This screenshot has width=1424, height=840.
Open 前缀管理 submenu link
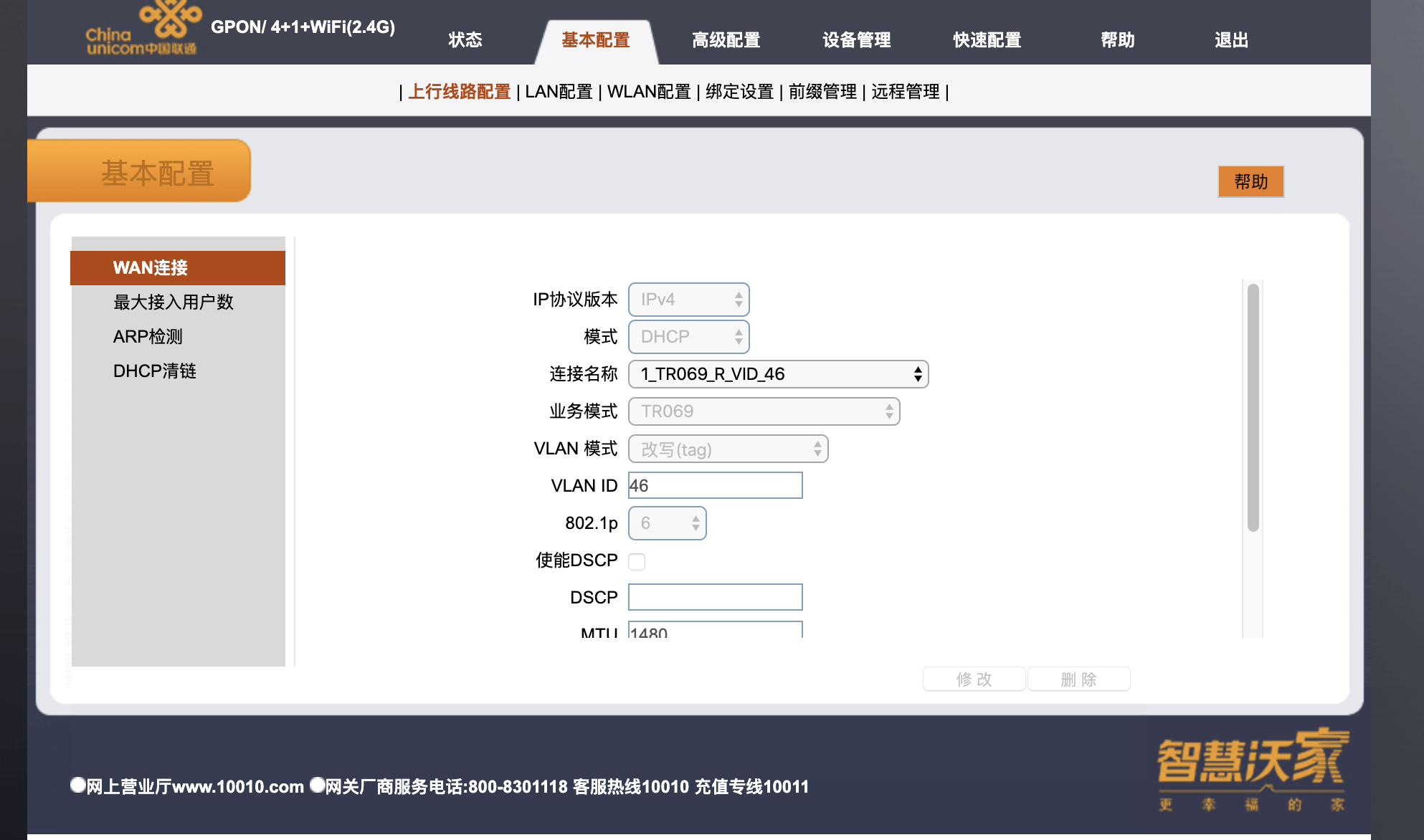[822, 92]
